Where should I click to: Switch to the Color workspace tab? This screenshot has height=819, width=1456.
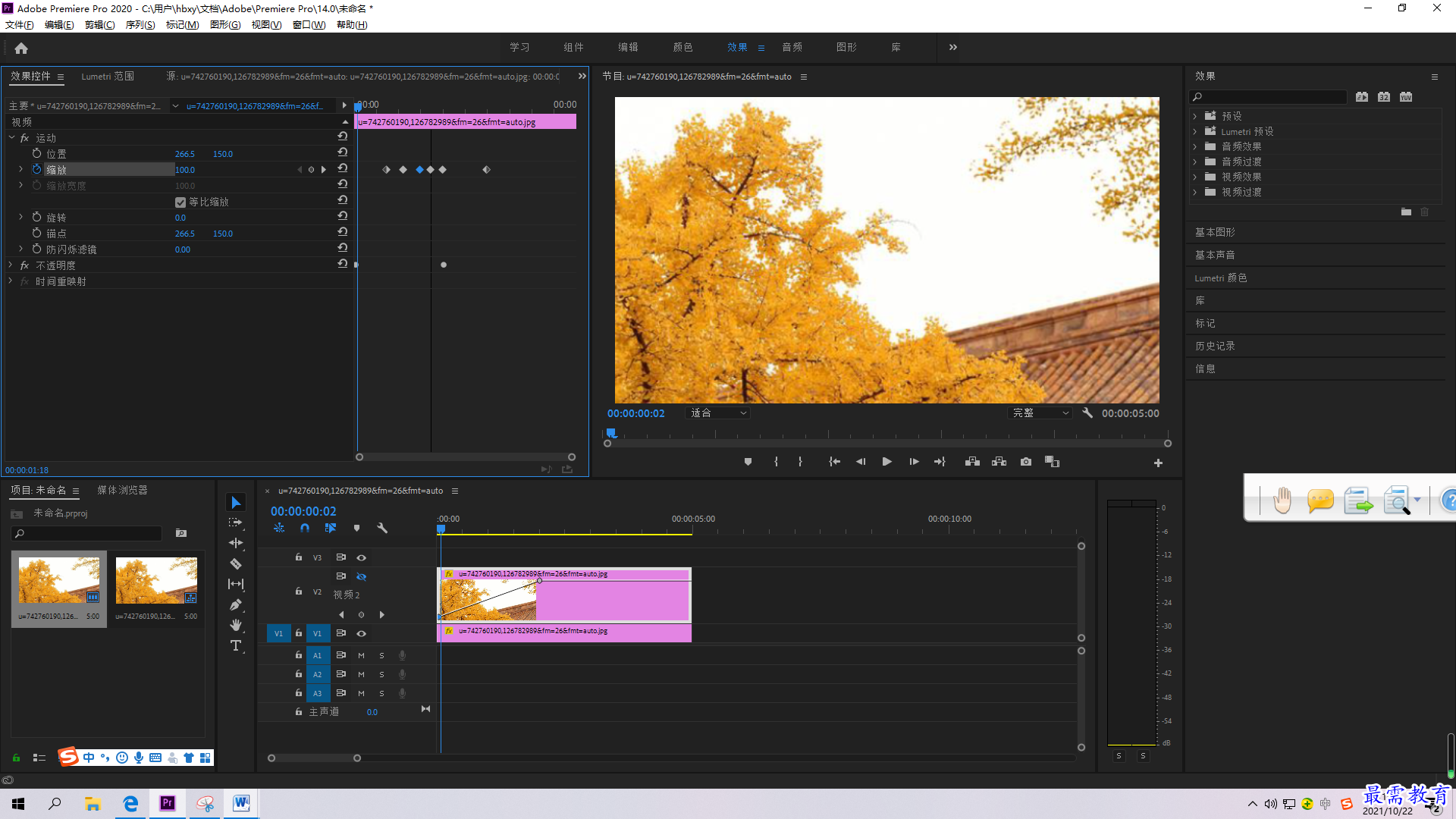click(x=682, y=47)
